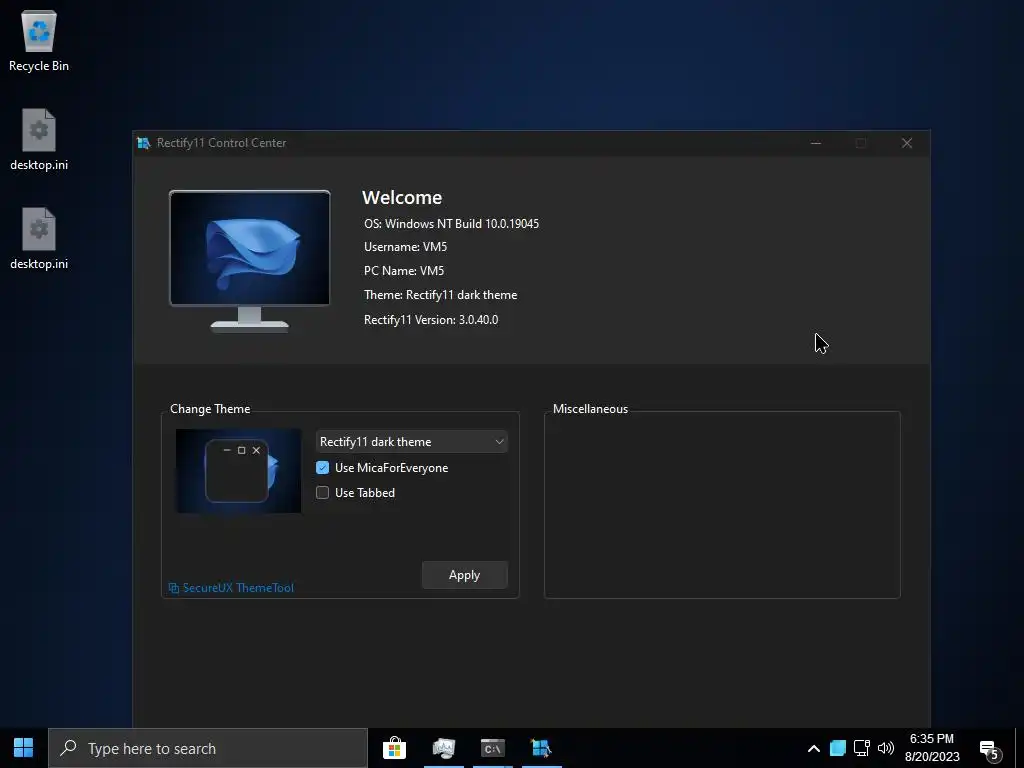Image resolution: width=1024 pixels, height=768 pixels.
Task: Select the upper desktop.ini file icon
Action: 39,140
